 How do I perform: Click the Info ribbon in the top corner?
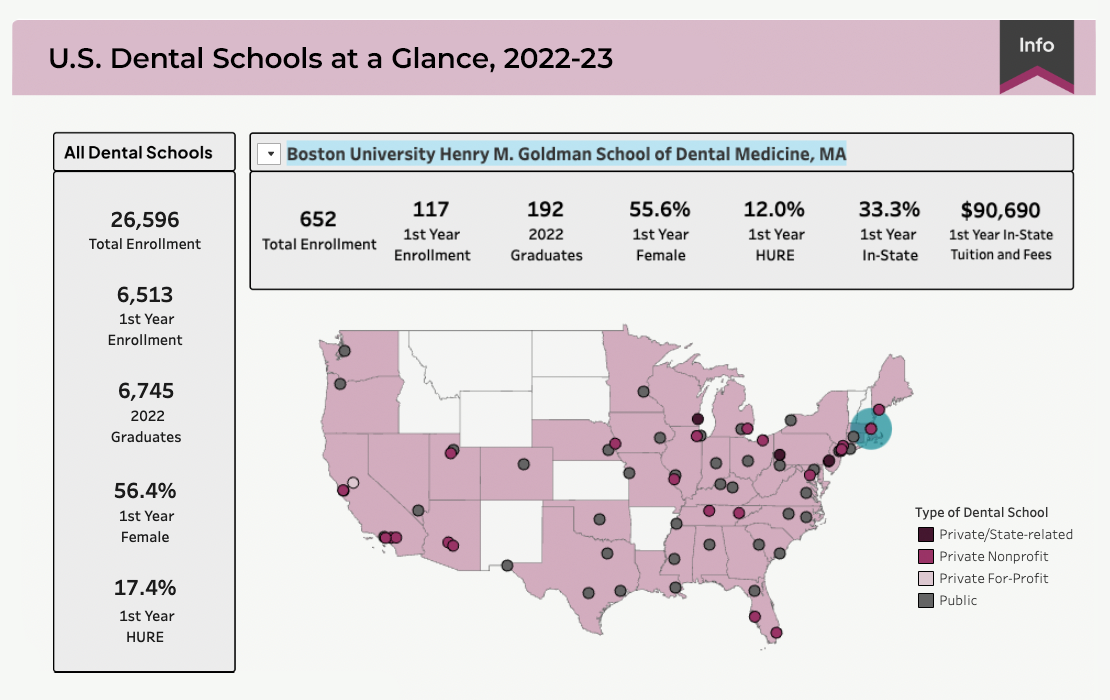(x=1037, y=45)
